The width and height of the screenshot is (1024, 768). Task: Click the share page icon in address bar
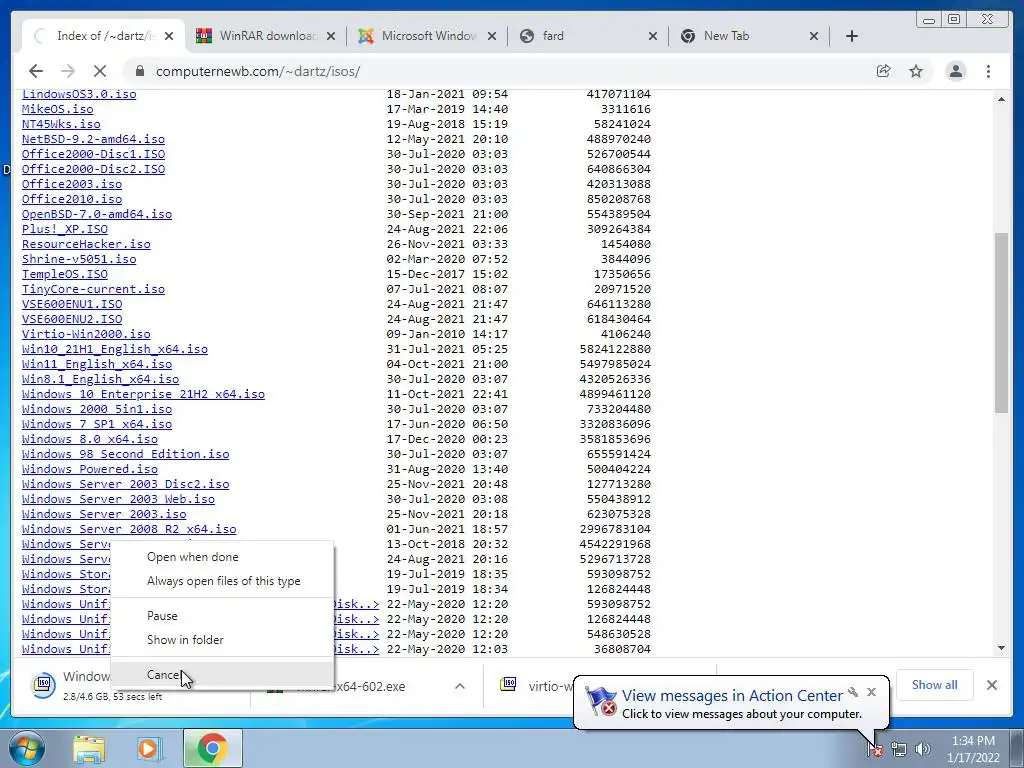[883, 71]
